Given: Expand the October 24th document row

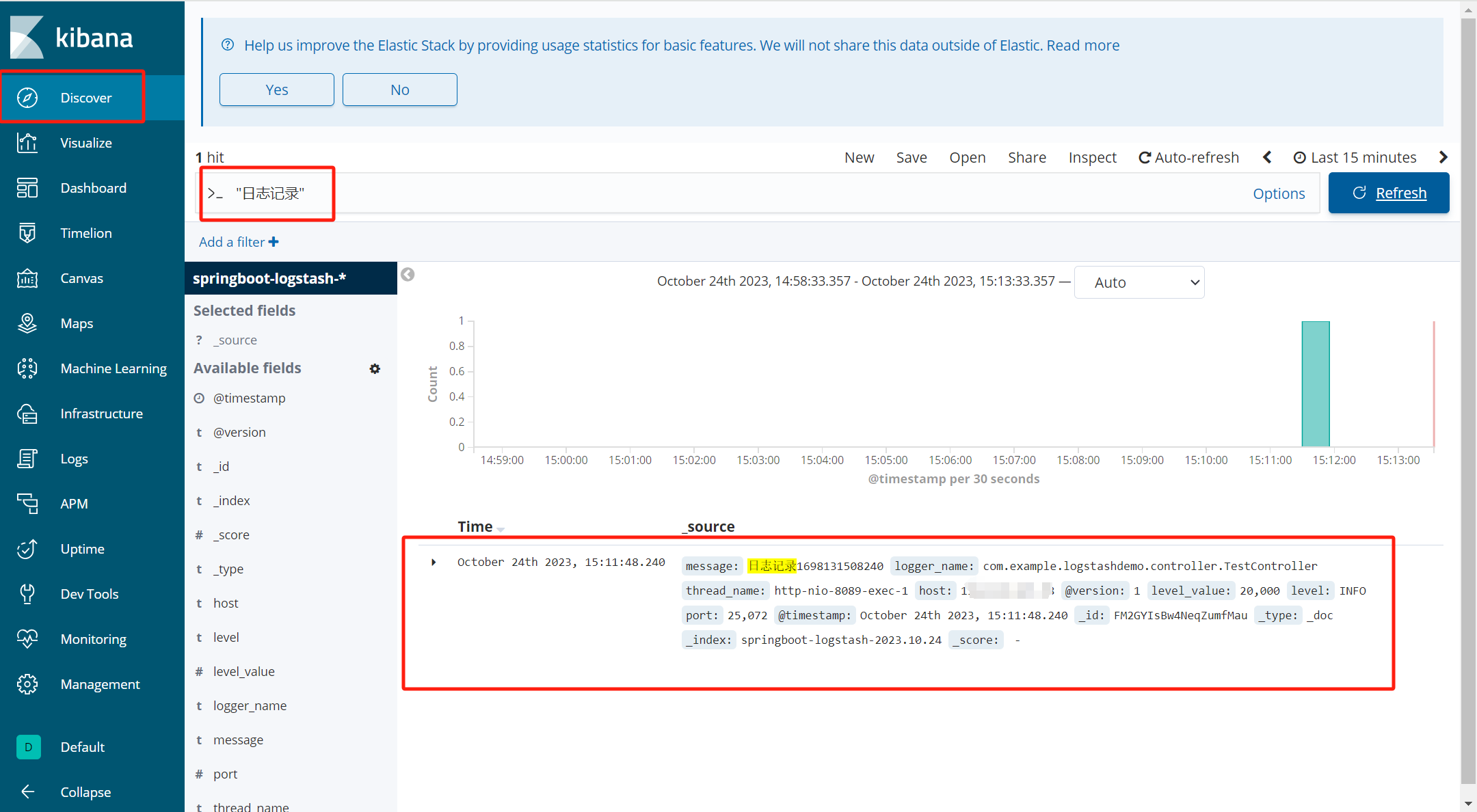Looking at the screenshot, I should tap(434, 562).
